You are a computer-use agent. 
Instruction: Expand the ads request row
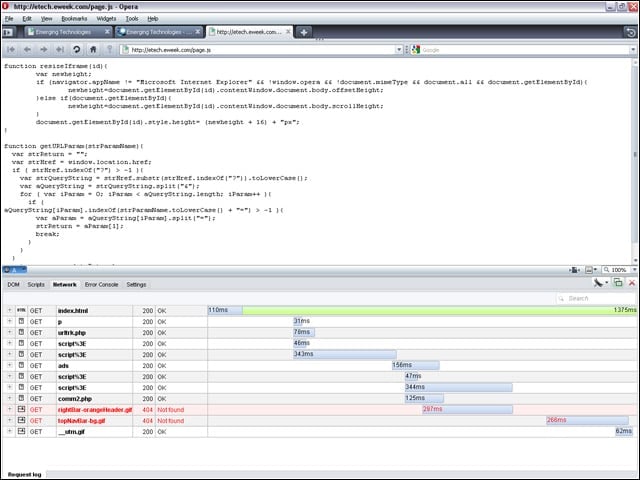(9, 365)
